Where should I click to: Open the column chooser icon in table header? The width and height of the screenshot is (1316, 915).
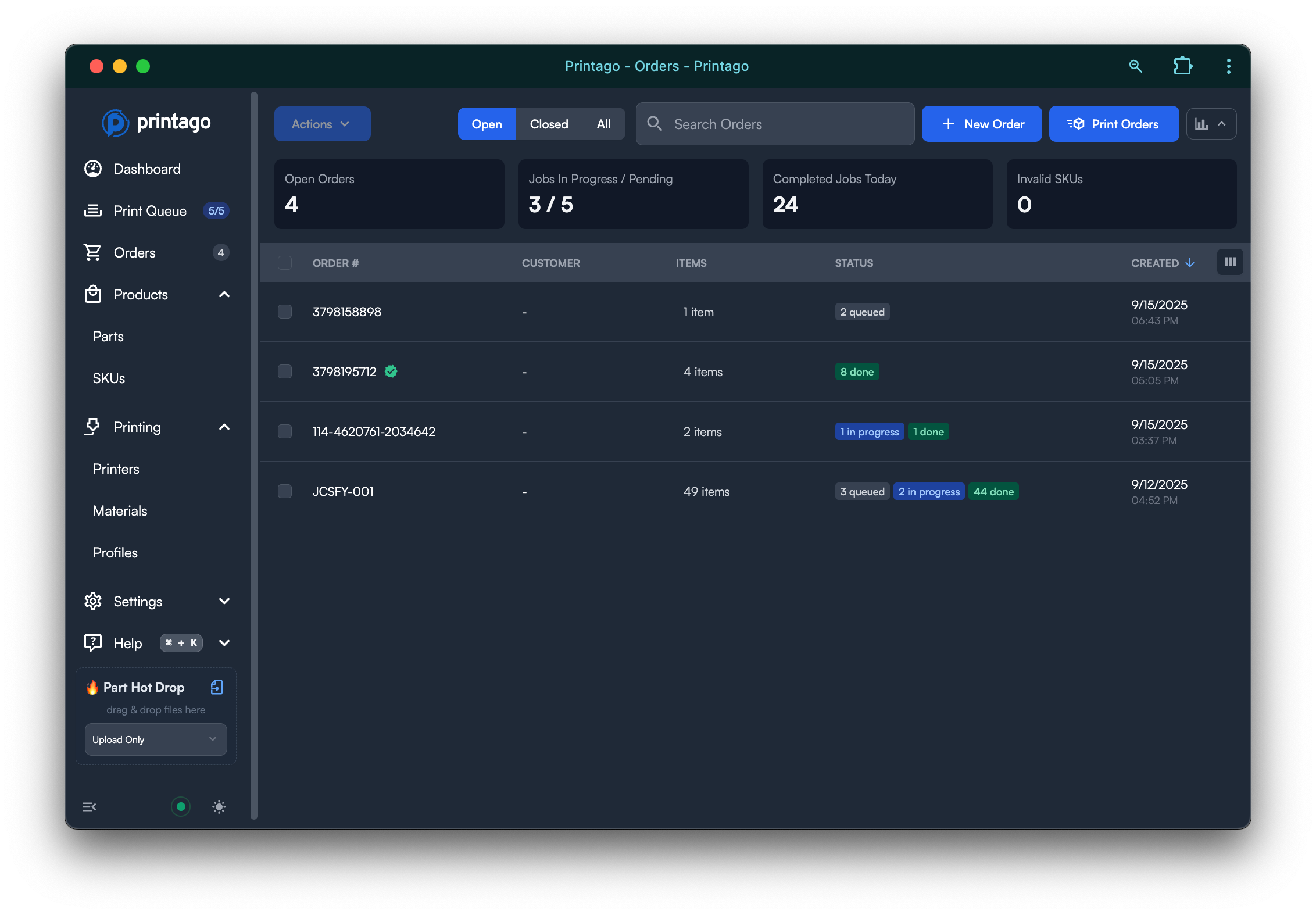tap(1230, 262)
